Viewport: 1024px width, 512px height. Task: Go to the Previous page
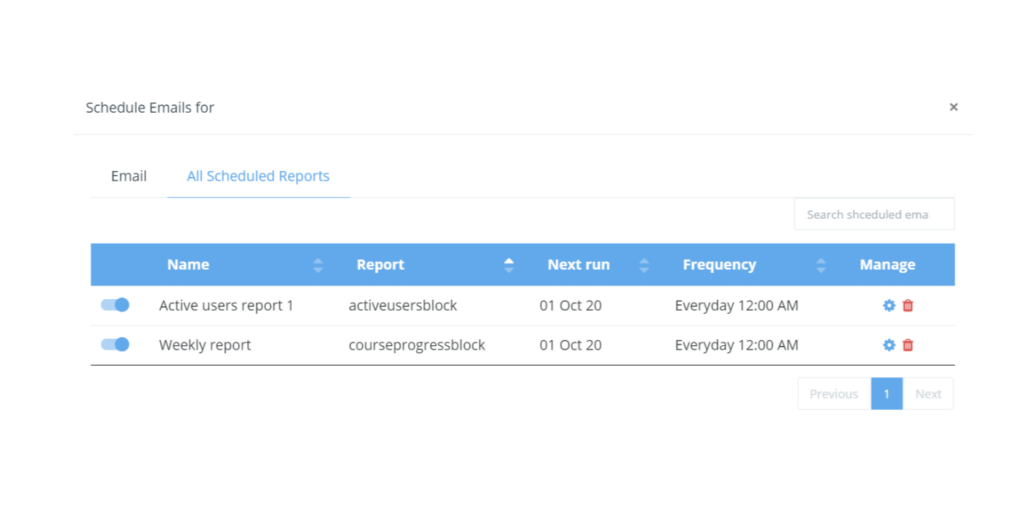834,394
